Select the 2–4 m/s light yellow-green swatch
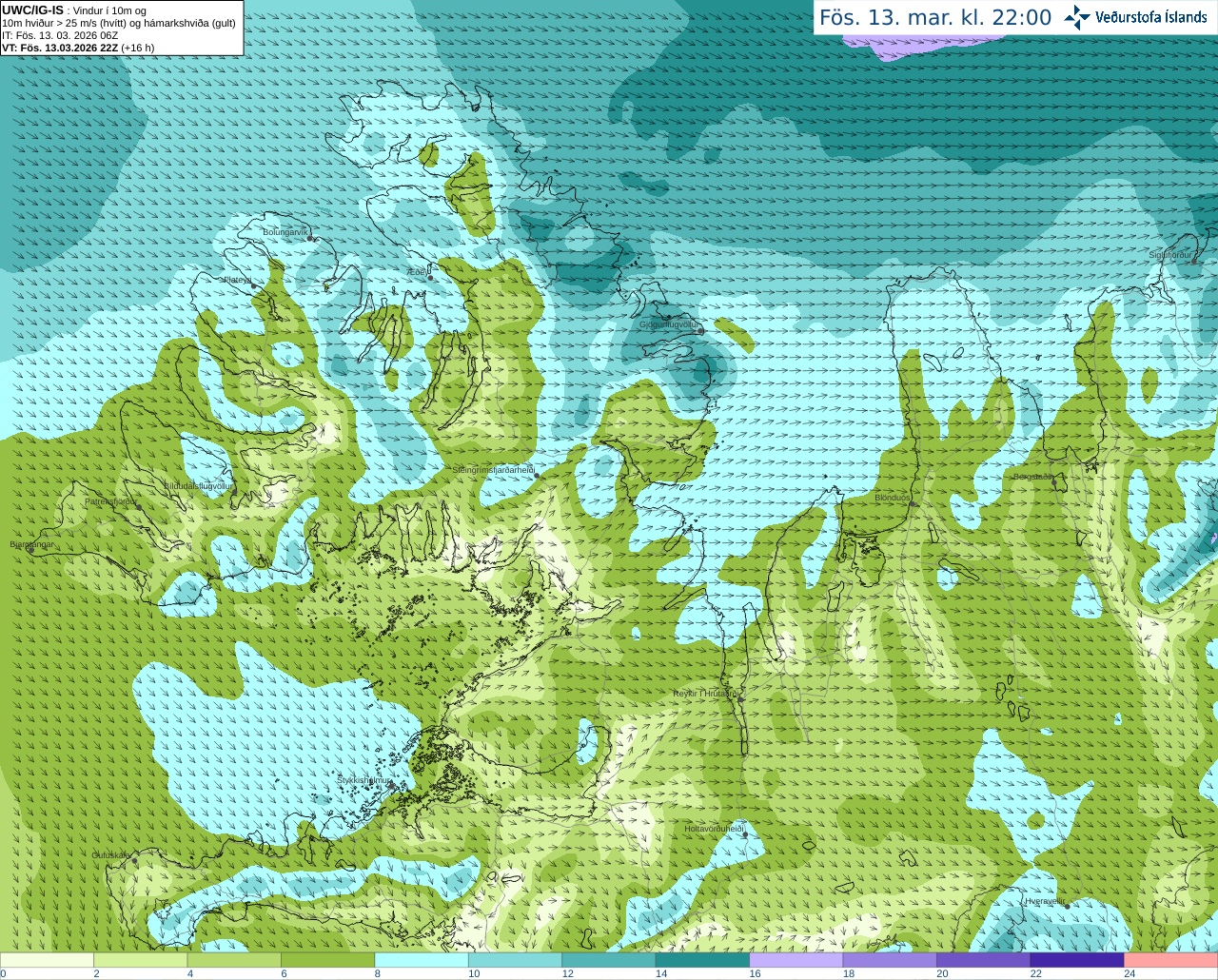Image resolution: width=1218 pixels, height=980 pixels. [x=140, y=960]
